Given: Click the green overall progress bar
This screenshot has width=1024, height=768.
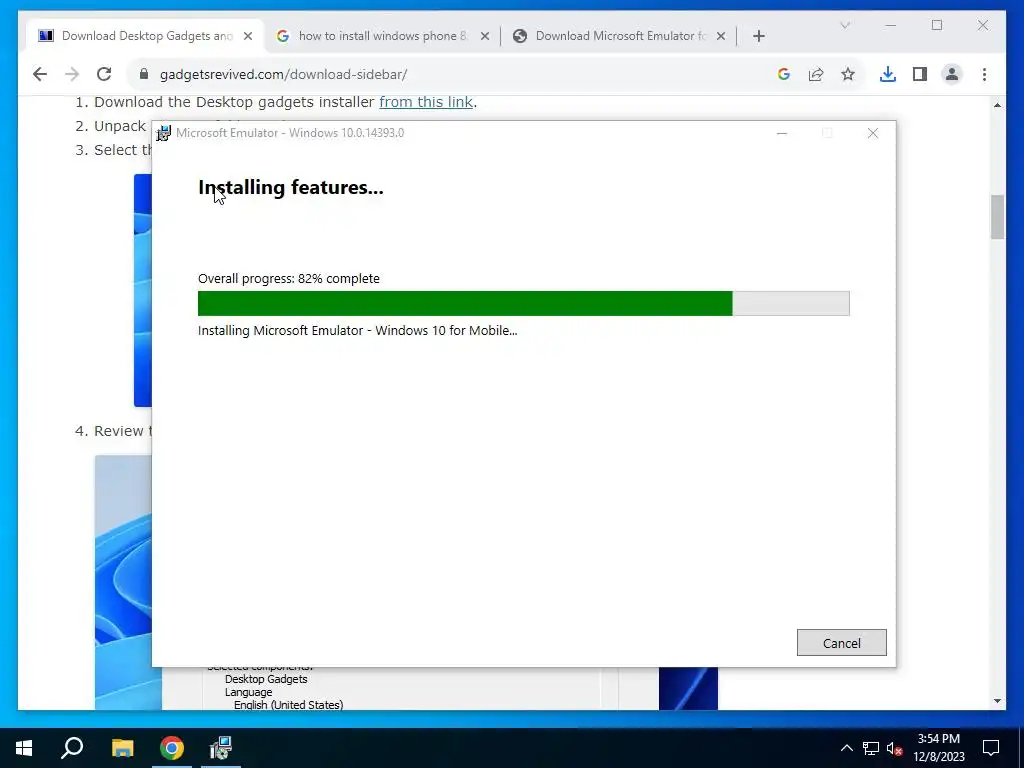Looking at the screenshot, I should (523, 304).
